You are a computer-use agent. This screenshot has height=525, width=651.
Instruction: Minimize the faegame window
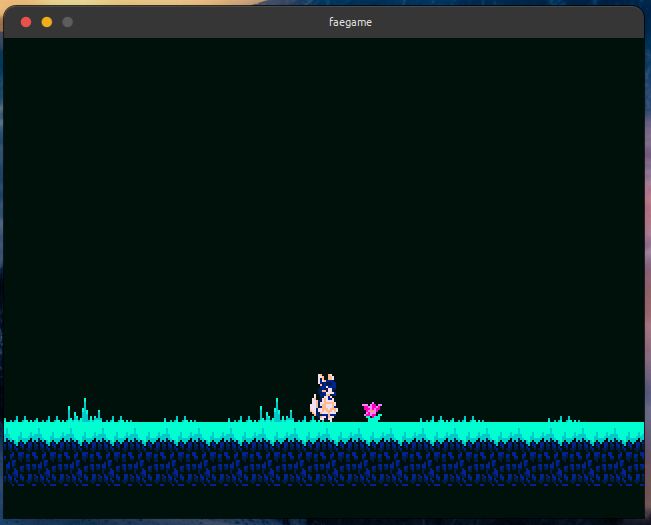click(47, 22)
